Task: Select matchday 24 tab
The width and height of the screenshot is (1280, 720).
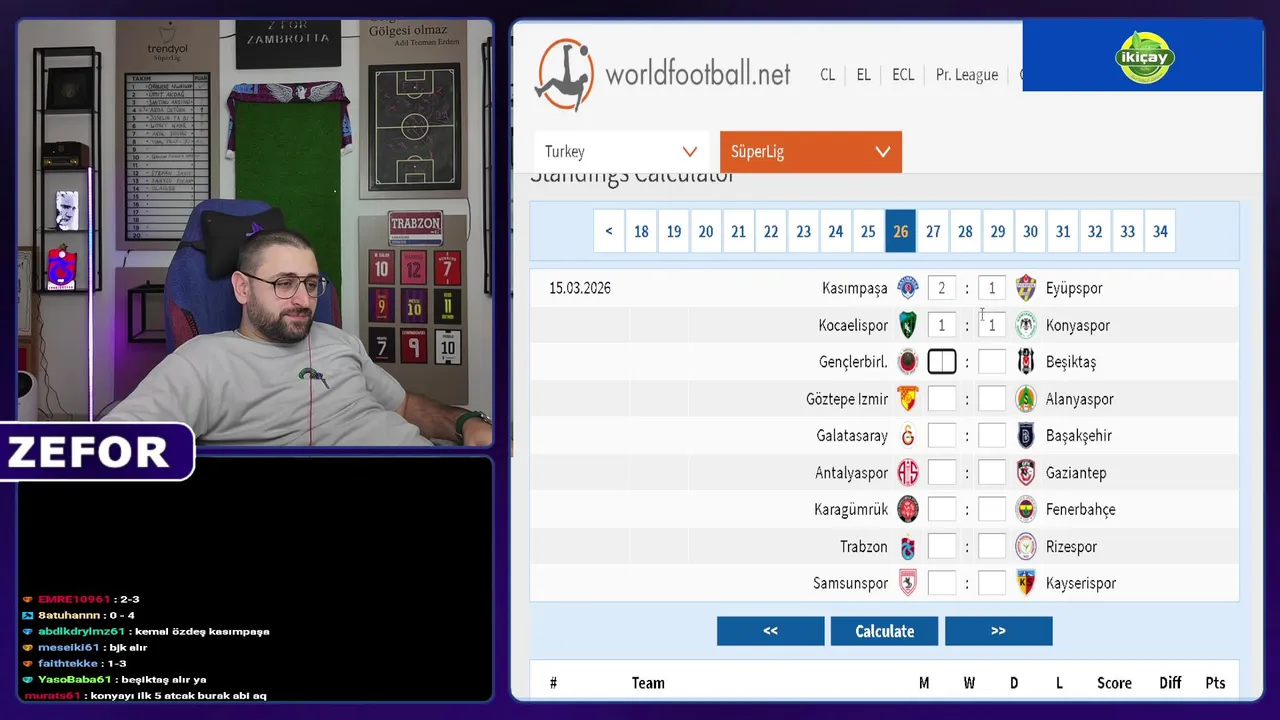Action: point(836,231)
